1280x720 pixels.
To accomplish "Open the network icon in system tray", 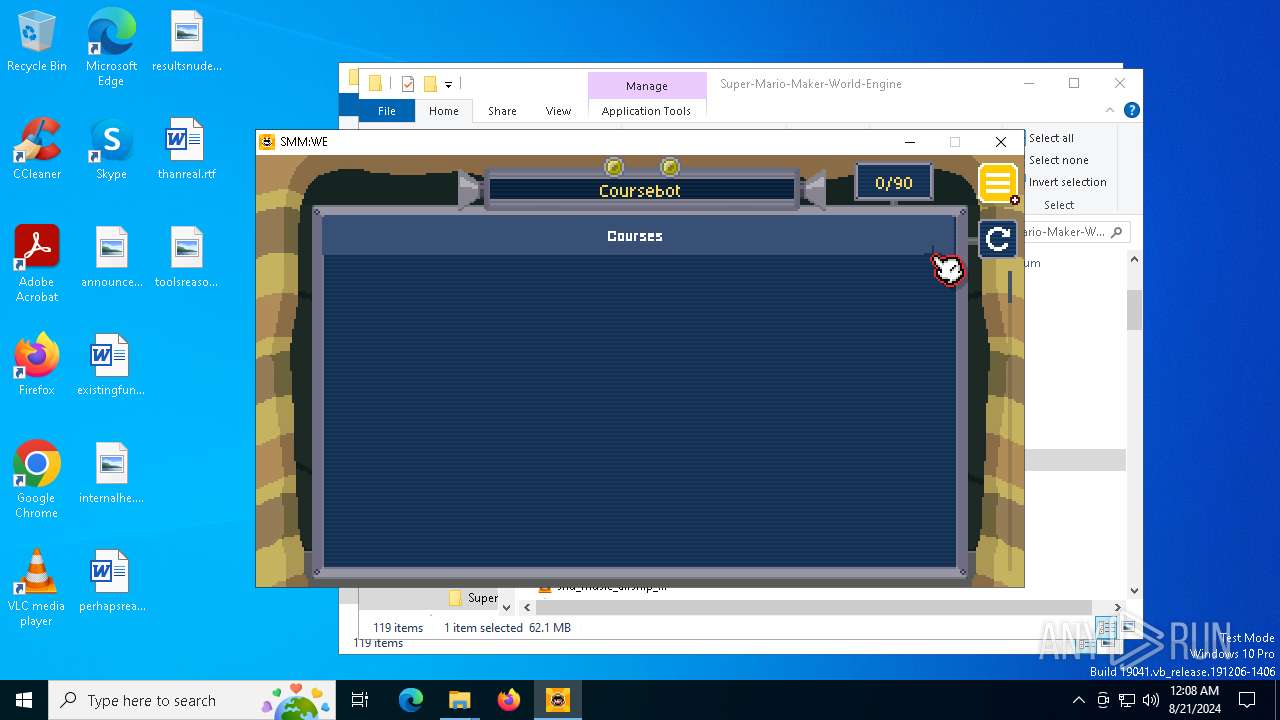I will (1127, 700).
